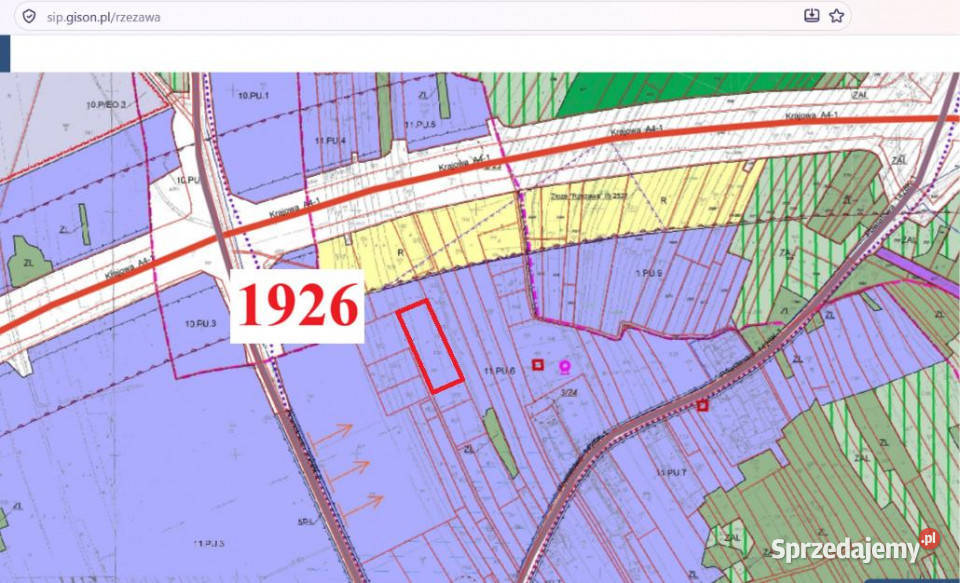960x583 pixels.
Task: Click the magenta pin marker on the map
Action: click(564, 367)
